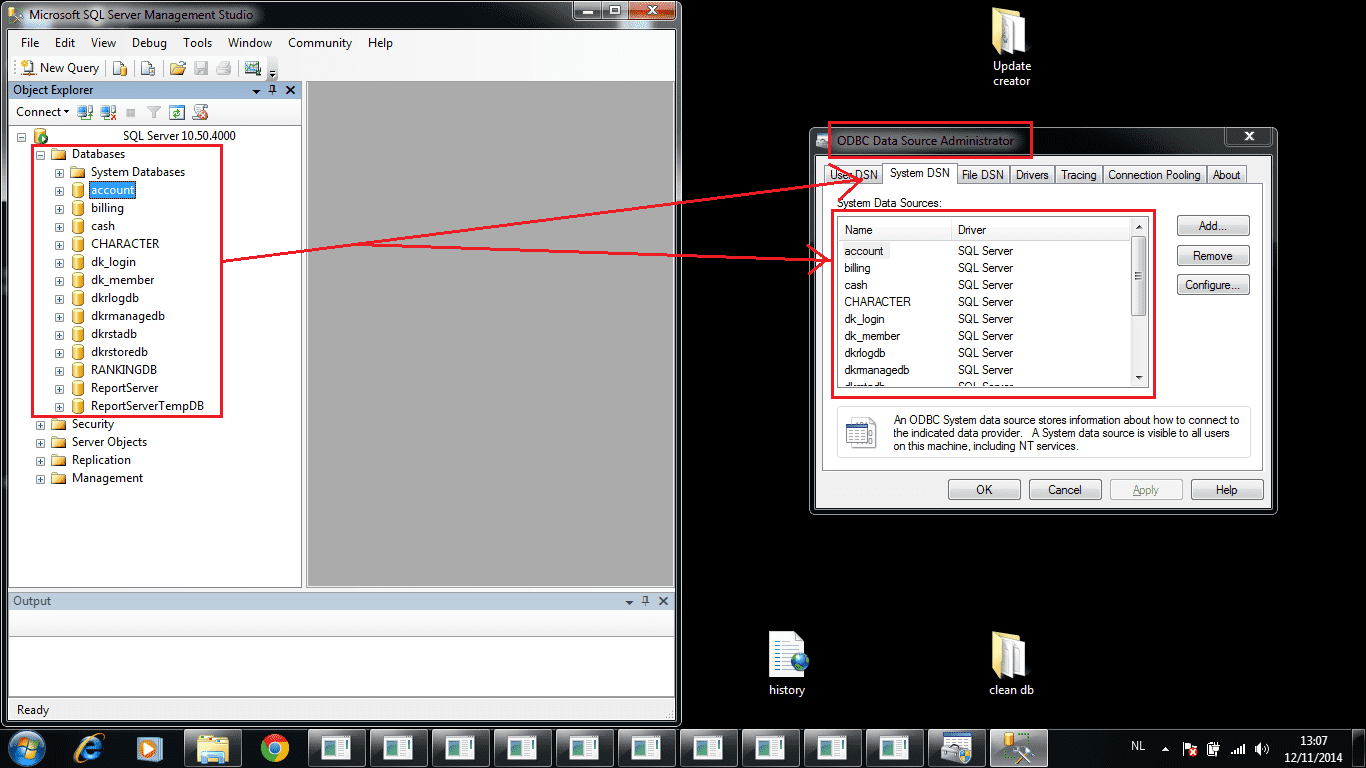Click the script error report icon in Object Explorer

tap(200, 112)
